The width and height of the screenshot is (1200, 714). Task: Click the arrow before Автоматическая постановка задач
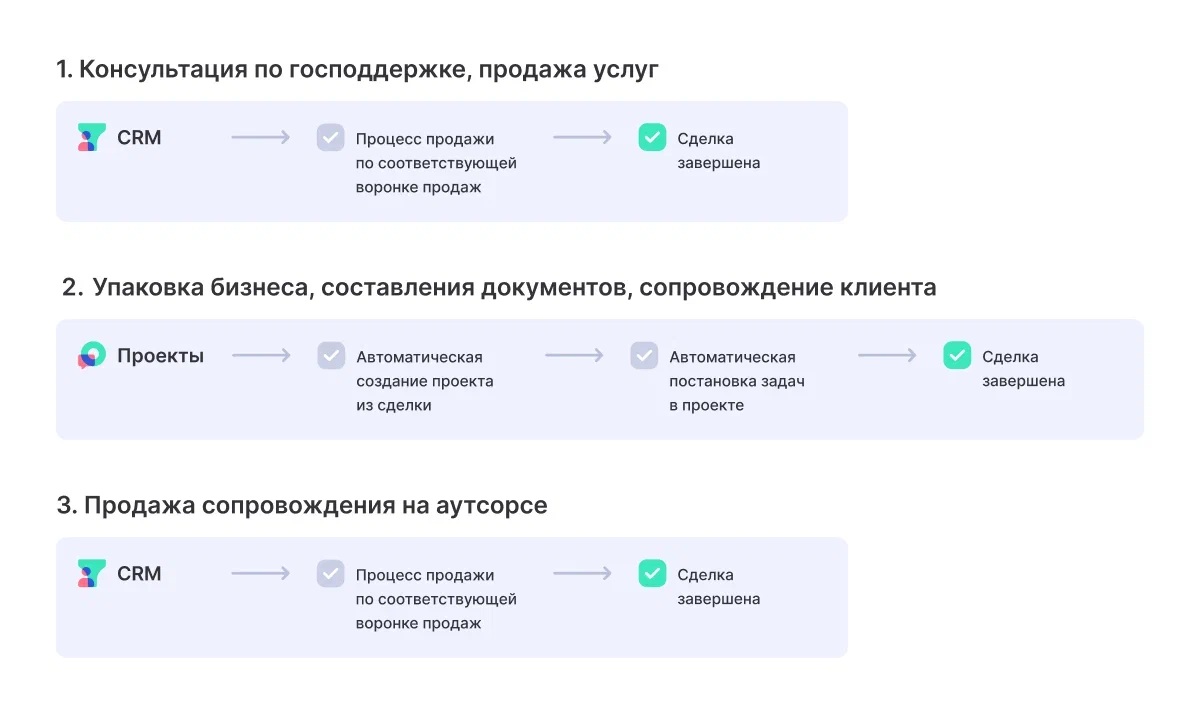tap(574, 355)
